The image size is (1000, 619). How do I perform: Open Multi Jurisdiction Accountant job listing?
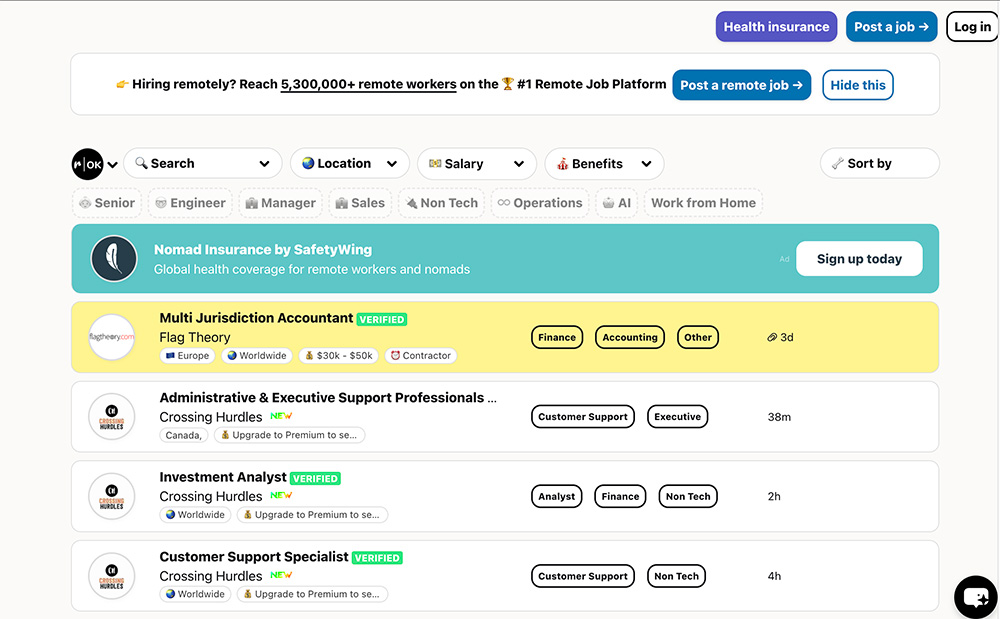[256, 318]
